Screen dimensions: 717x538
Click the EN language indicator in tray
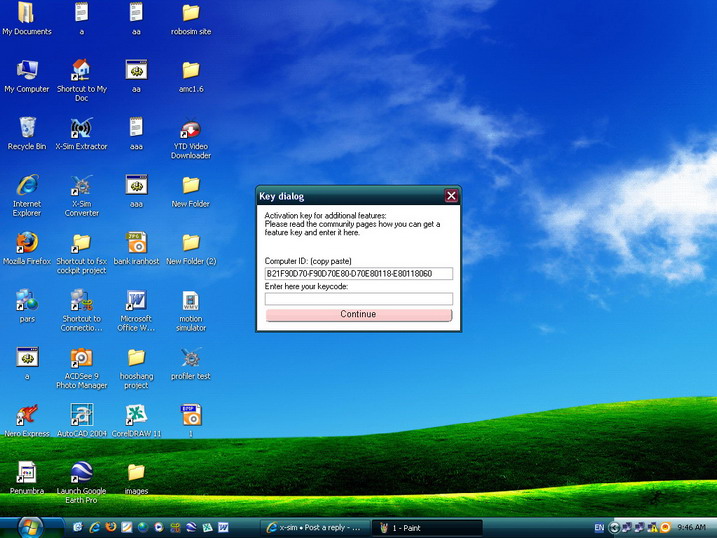(x=599, y=527)
